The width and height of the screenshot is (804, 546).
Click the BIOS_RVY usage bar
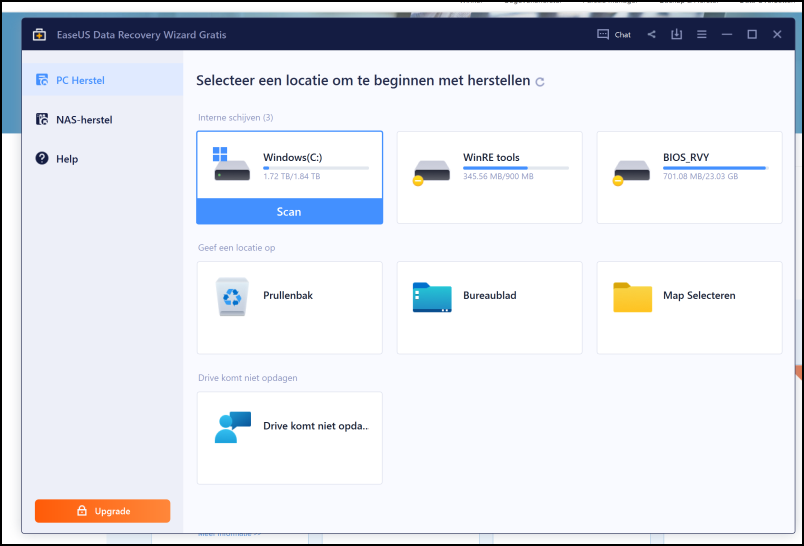click(716, 168)
